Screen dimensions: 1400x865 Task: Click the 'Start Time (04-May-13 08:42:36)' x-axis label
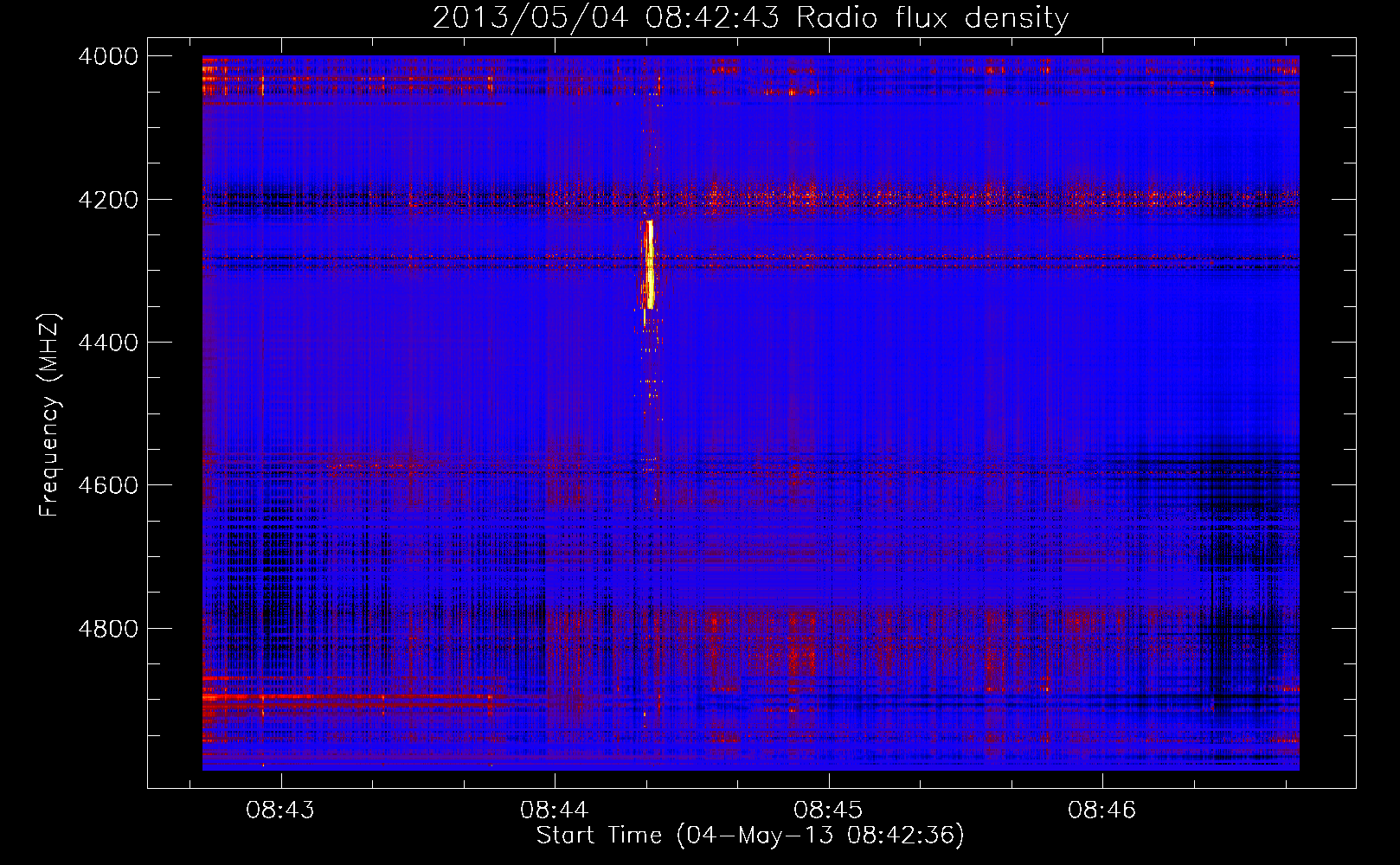coord(750,836)
